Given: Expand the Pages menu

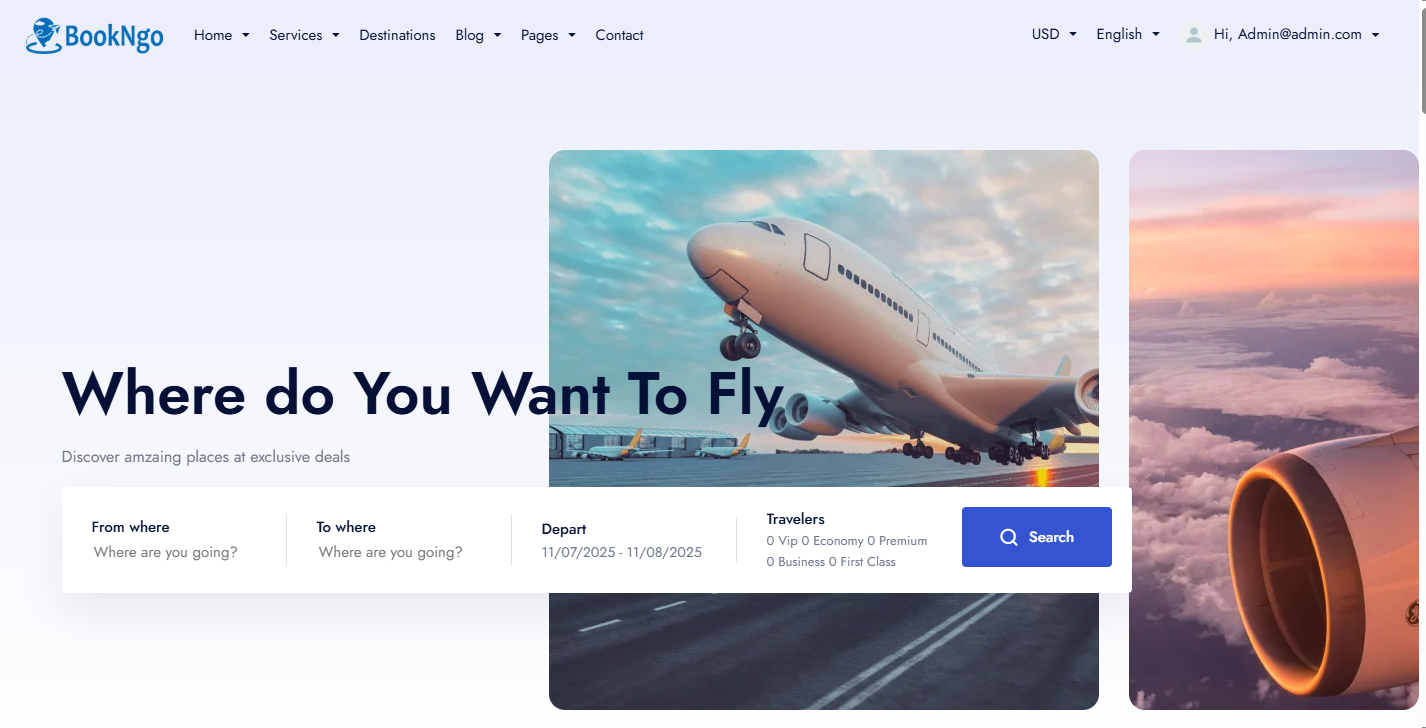Looking at the screenshot, I should click(x=548, y=35).
